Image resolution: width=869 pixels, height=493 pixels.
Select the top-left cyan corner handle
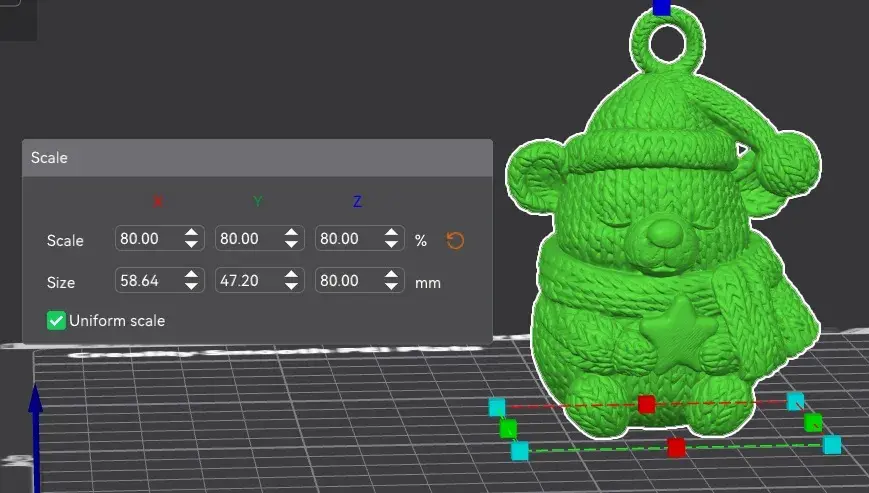click(497, 406)
